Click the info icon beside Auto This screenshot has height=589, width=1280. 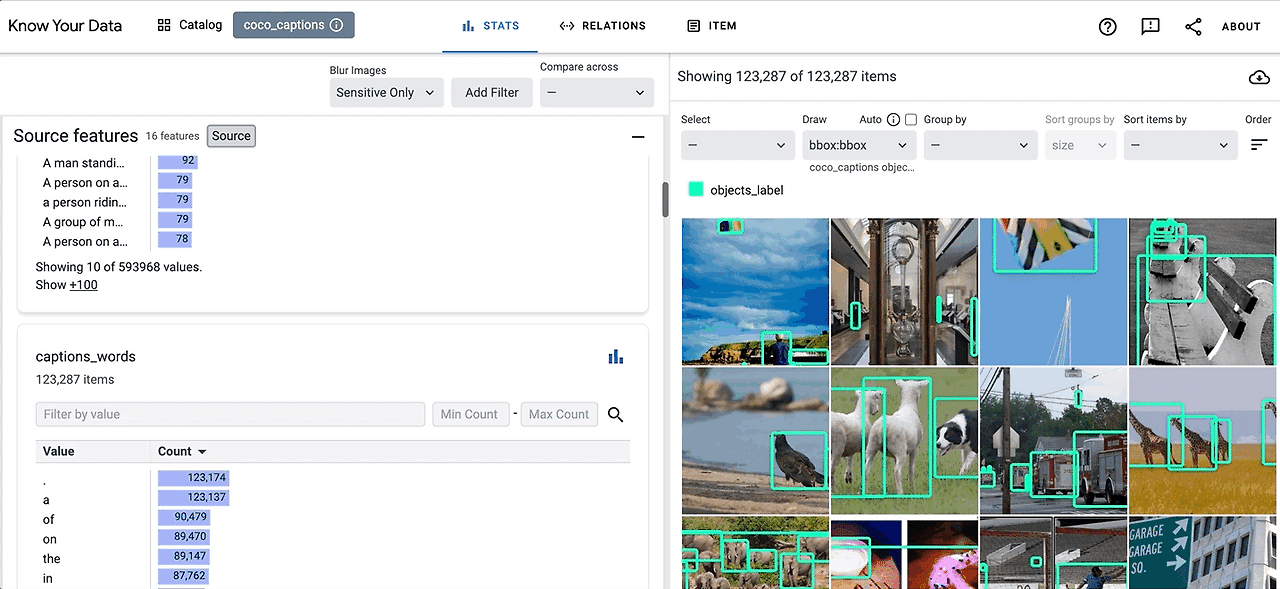[893, 119]
